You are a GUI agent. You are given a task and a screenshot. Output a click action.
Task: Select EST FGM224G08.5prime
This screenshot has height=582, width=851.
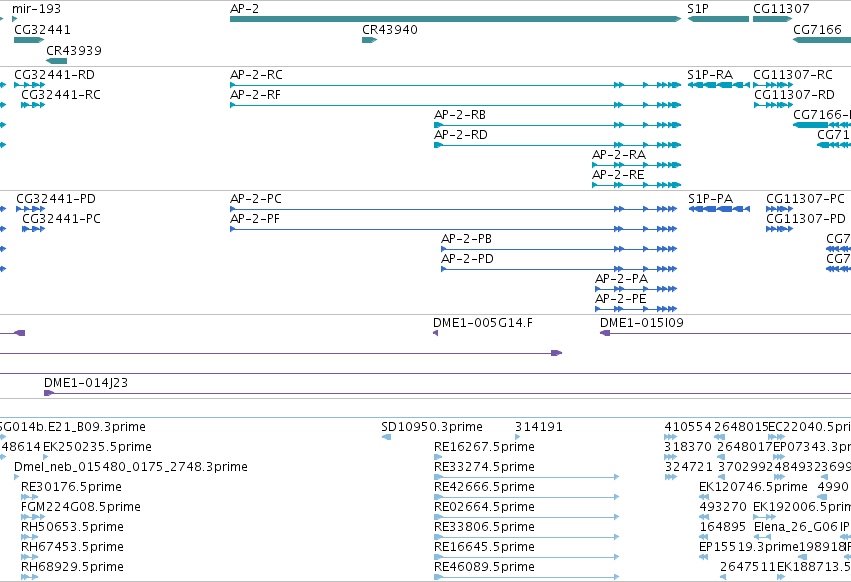(33, 517)
